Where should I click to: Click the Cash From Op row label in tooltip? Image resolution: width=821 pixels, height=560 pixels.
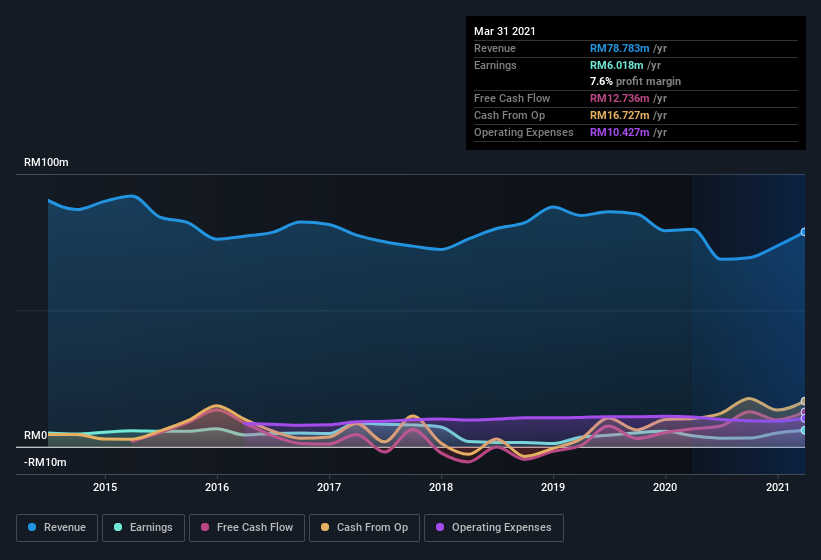pos(509,115)
